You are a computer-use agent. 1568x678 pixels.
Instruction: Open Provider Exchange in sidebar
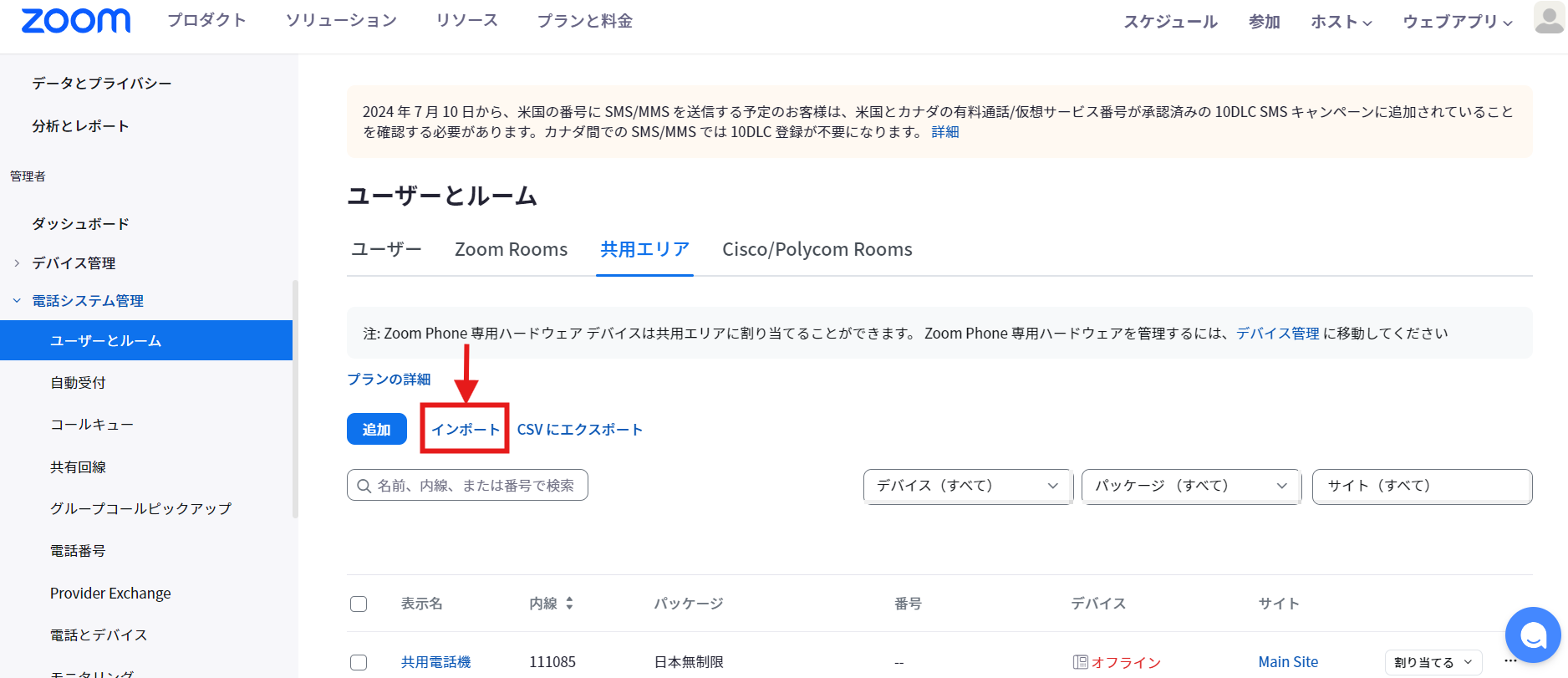[110, 593]
